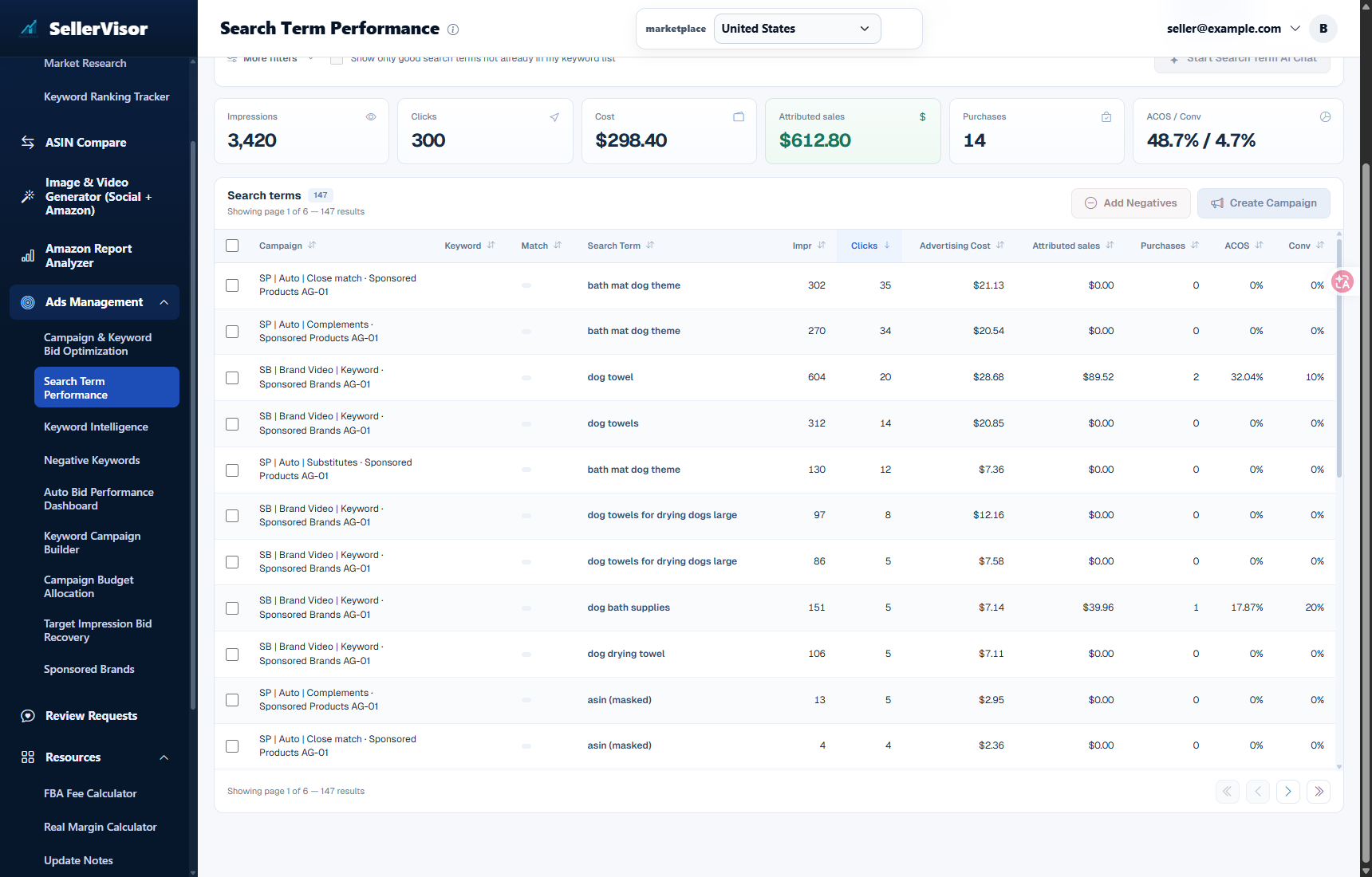Click the cursor icon in Clicks card
Screen dimensions: 1372x877
pyautogui.click(x=554, y=116)
